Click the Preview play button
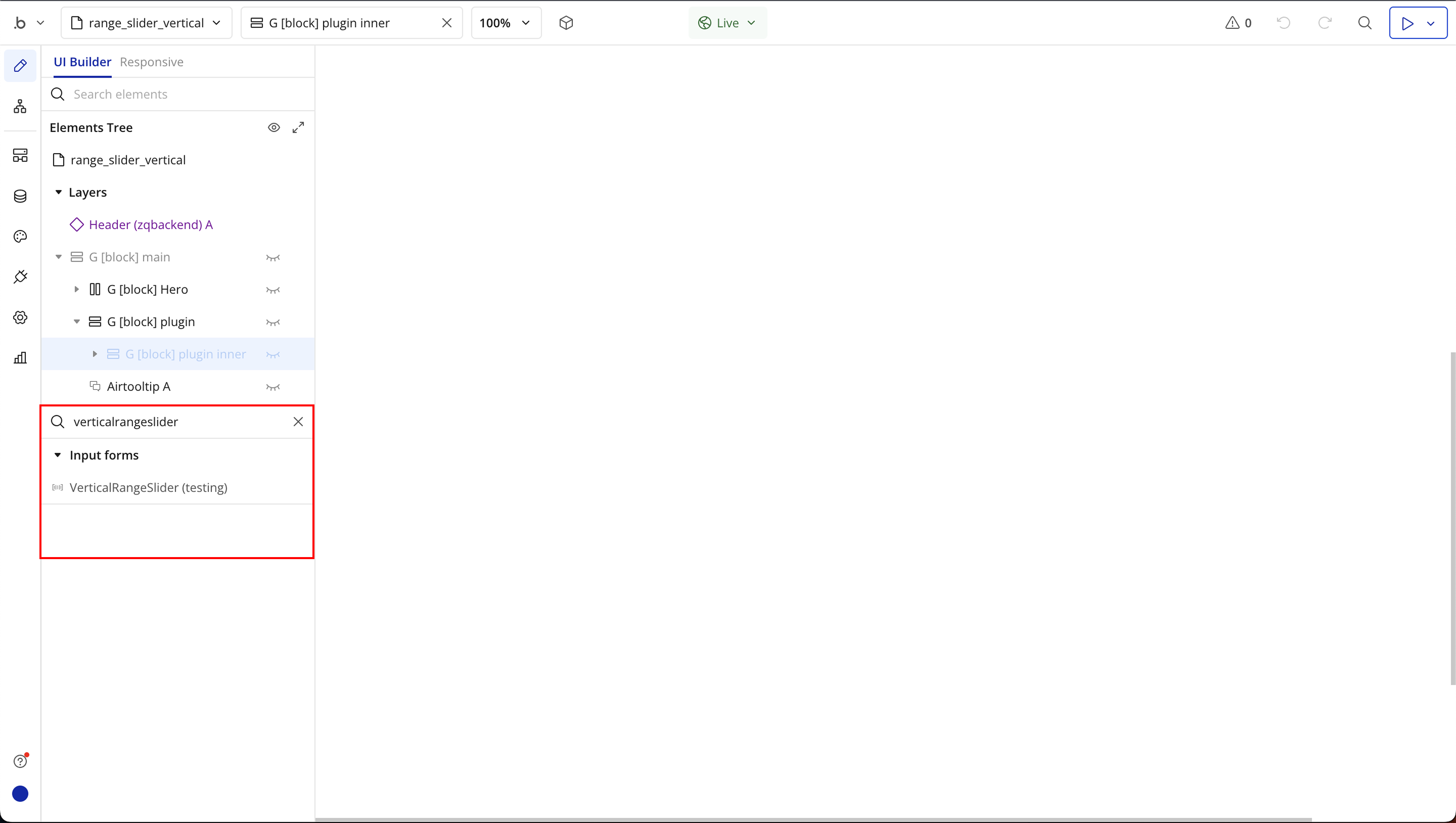1456x823 pixels. click(x=1407, y=23)
